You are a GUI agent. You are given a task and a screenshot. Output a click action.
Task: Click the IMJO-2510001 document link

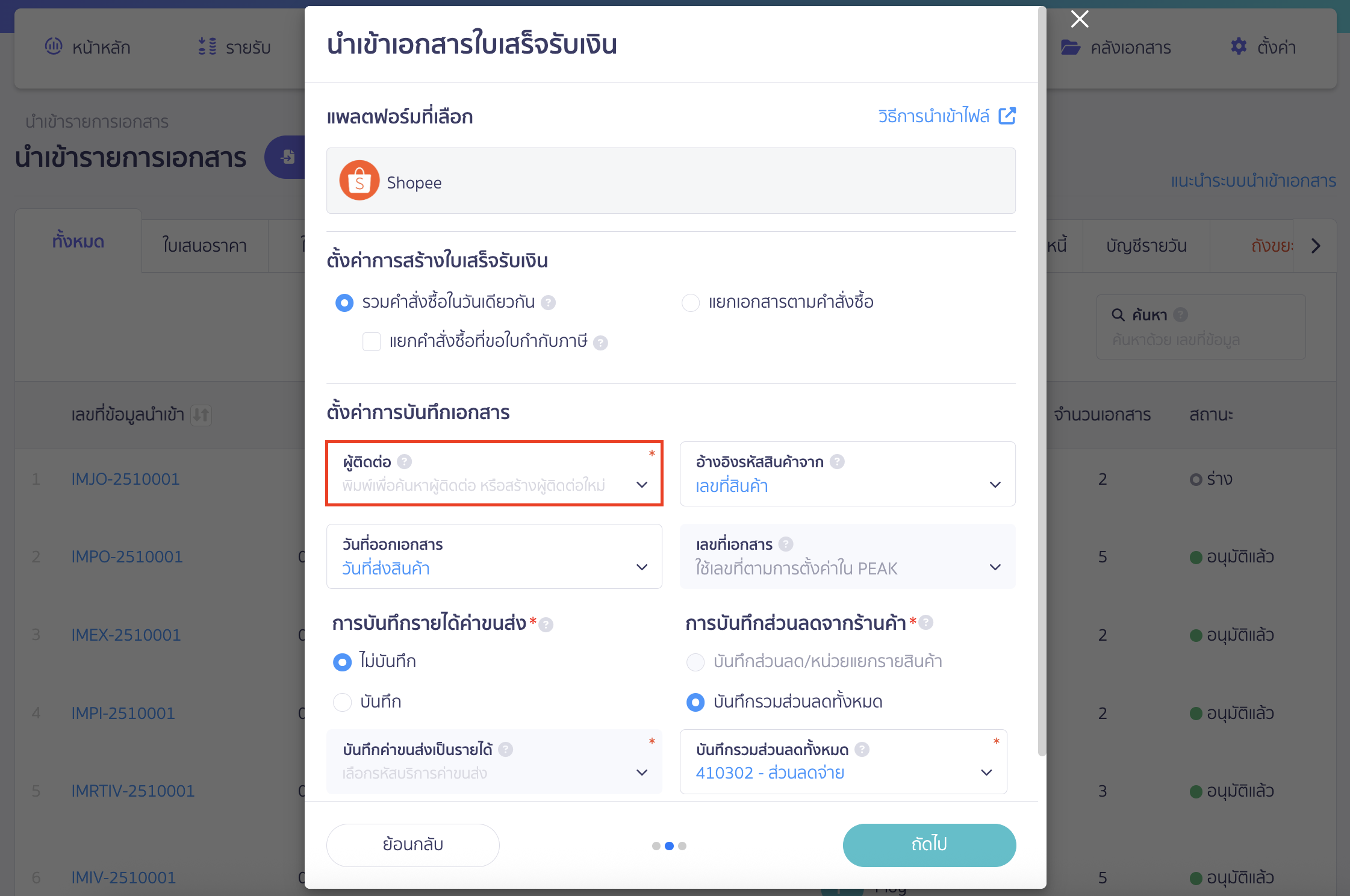click(x=125, y=479)
